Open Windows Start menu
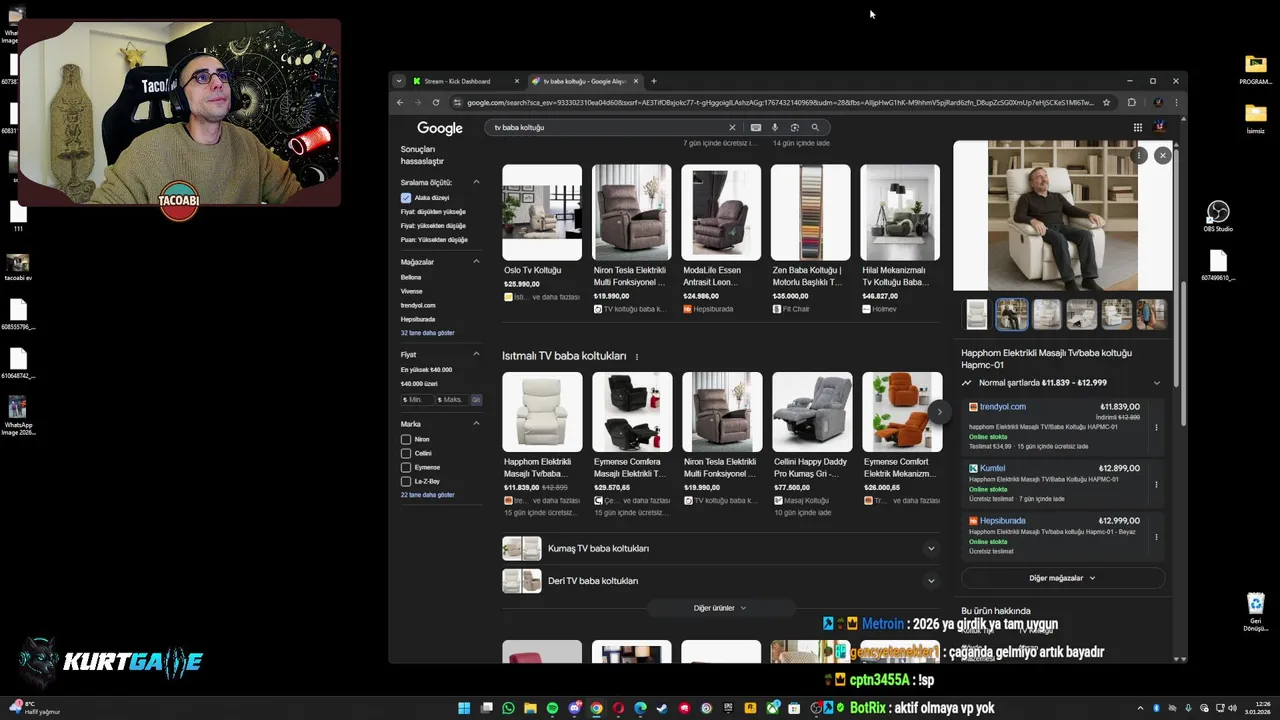This screenshot has width=1280, height=720. click(x=464, y=708)
